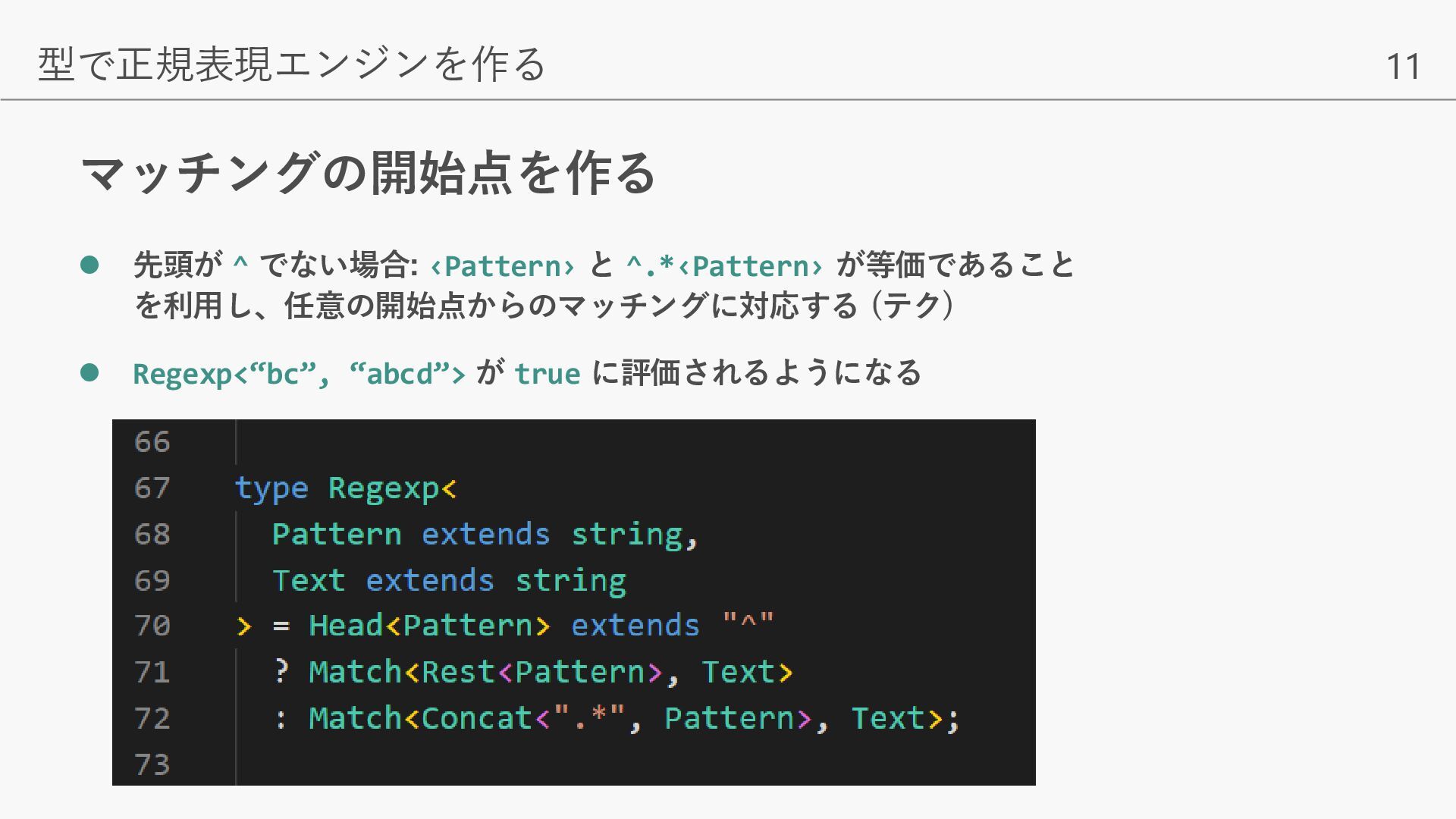Click the inline code ^.*‹Pattern›
1456x819 pixels.
click(x=724, y=266)
